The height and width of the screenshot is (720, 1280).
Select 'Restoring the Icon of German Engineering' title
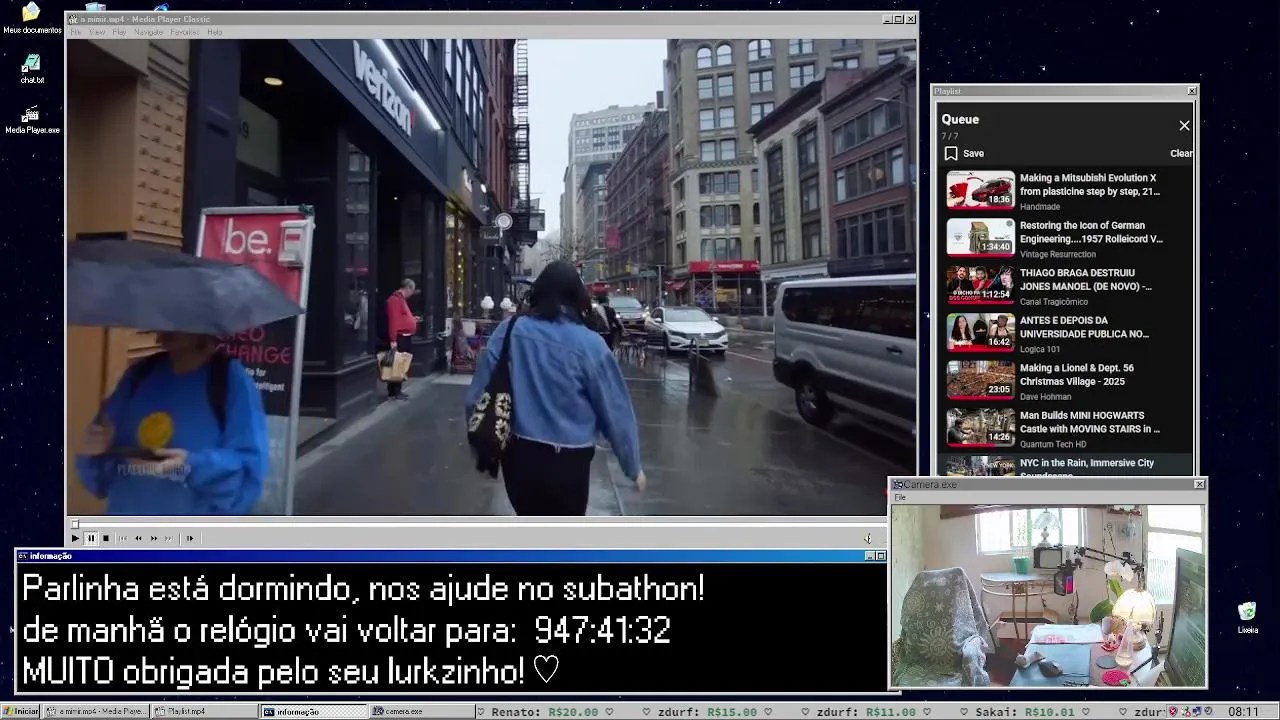pyautogui.click(x=1091, y=232)
